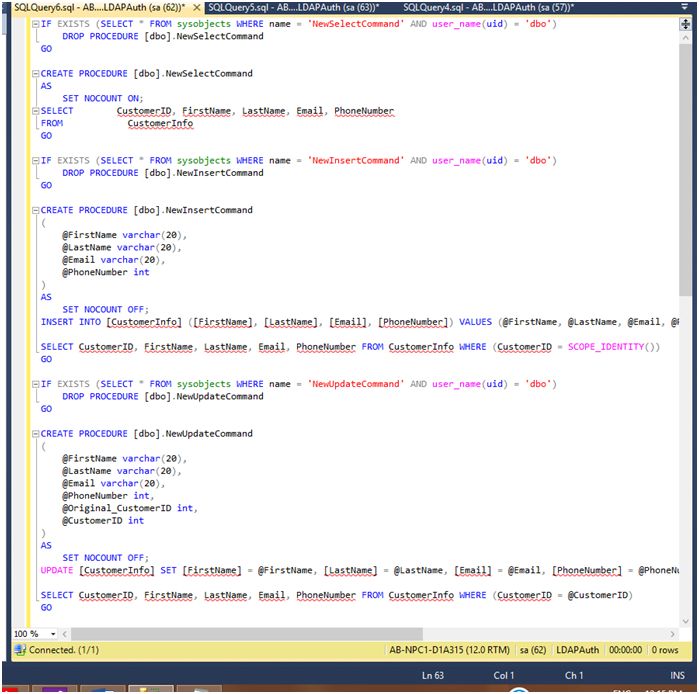Click the INS insert mode indicator
The height and width of the screenshot is (694, 699).
[677, 675]
